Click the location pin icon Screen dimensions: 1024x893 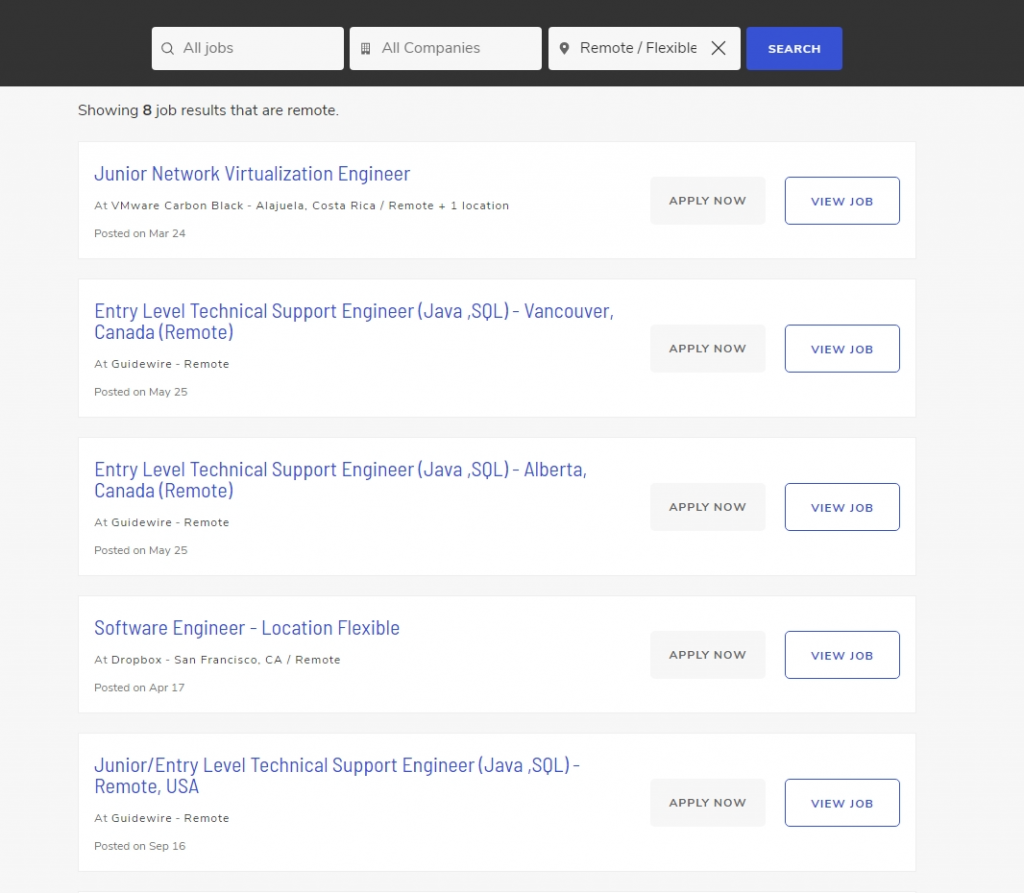coord(564,48)
